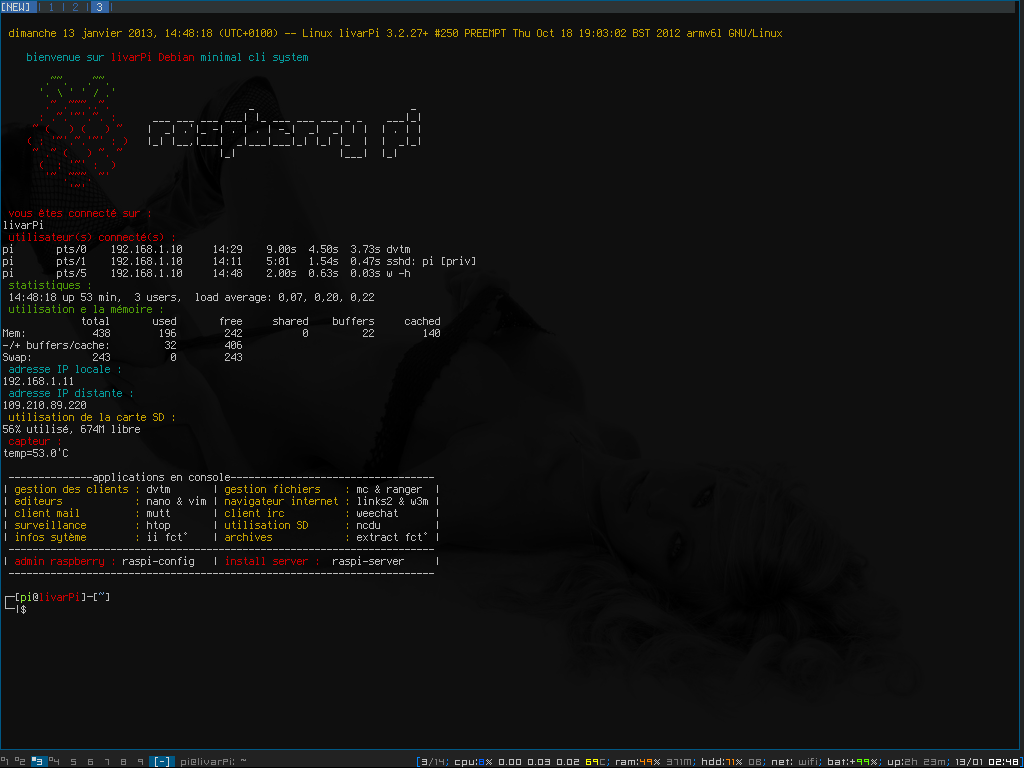Click the red raspberry ASCII art logo

(x=77, y=132)
